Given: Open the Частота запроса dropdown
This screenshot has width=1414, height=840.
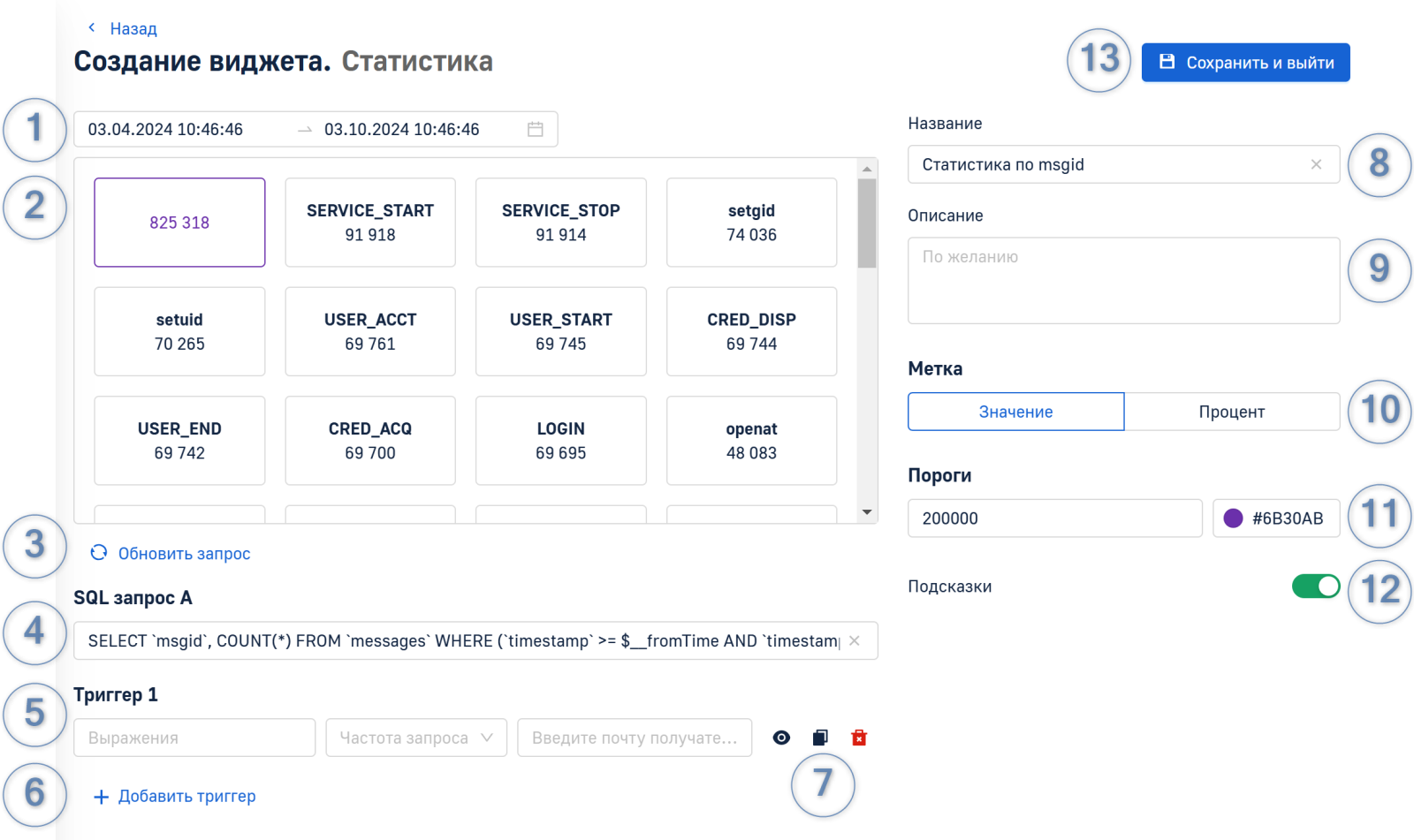Looking at the screenshot, I should [x=416, y=738].
